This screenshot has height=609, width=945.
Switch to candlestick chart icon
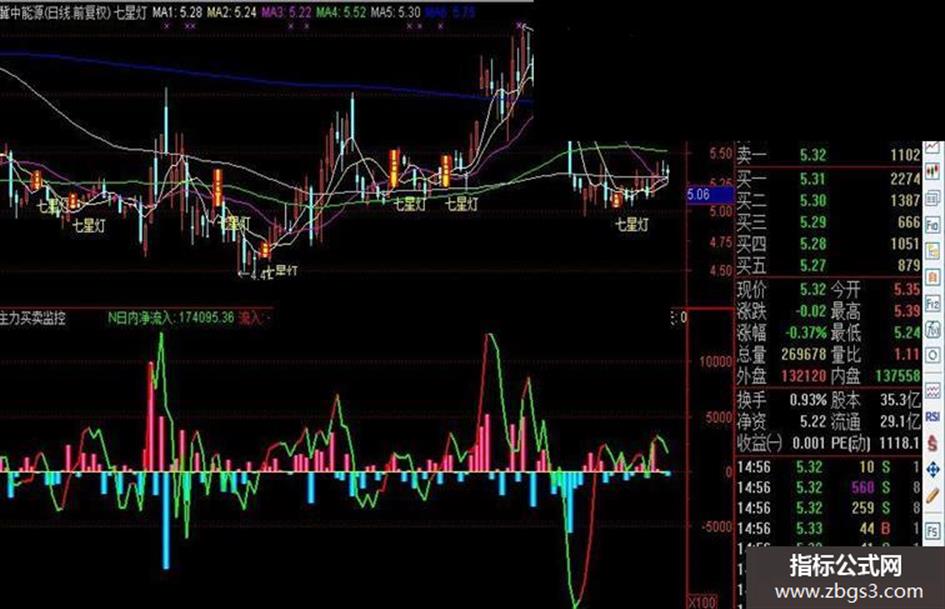pyautogui.click(x=932, y=172)
